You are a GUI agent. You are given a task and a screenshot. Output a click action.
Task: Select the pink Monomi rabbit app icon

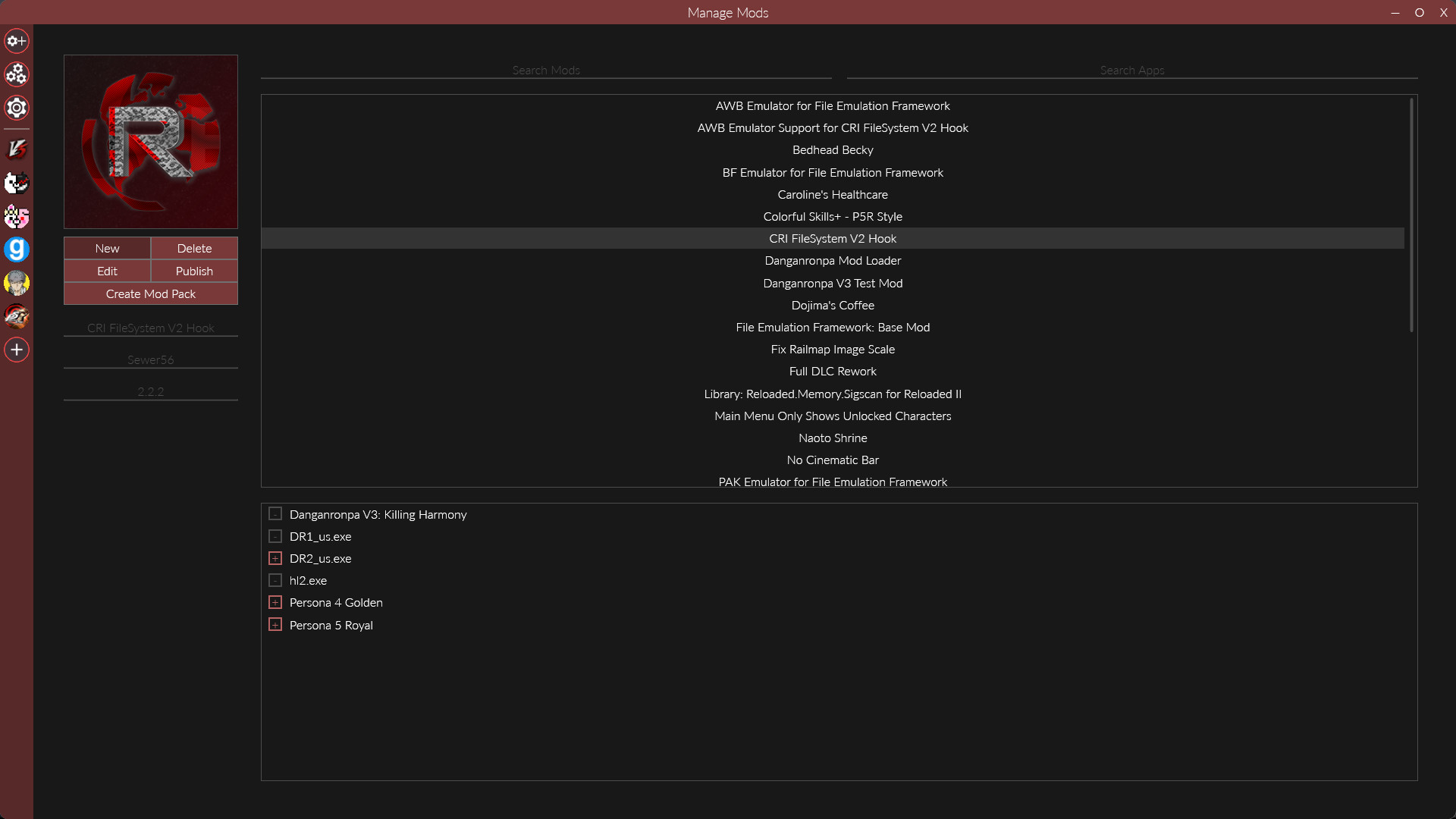click(17, 216)
